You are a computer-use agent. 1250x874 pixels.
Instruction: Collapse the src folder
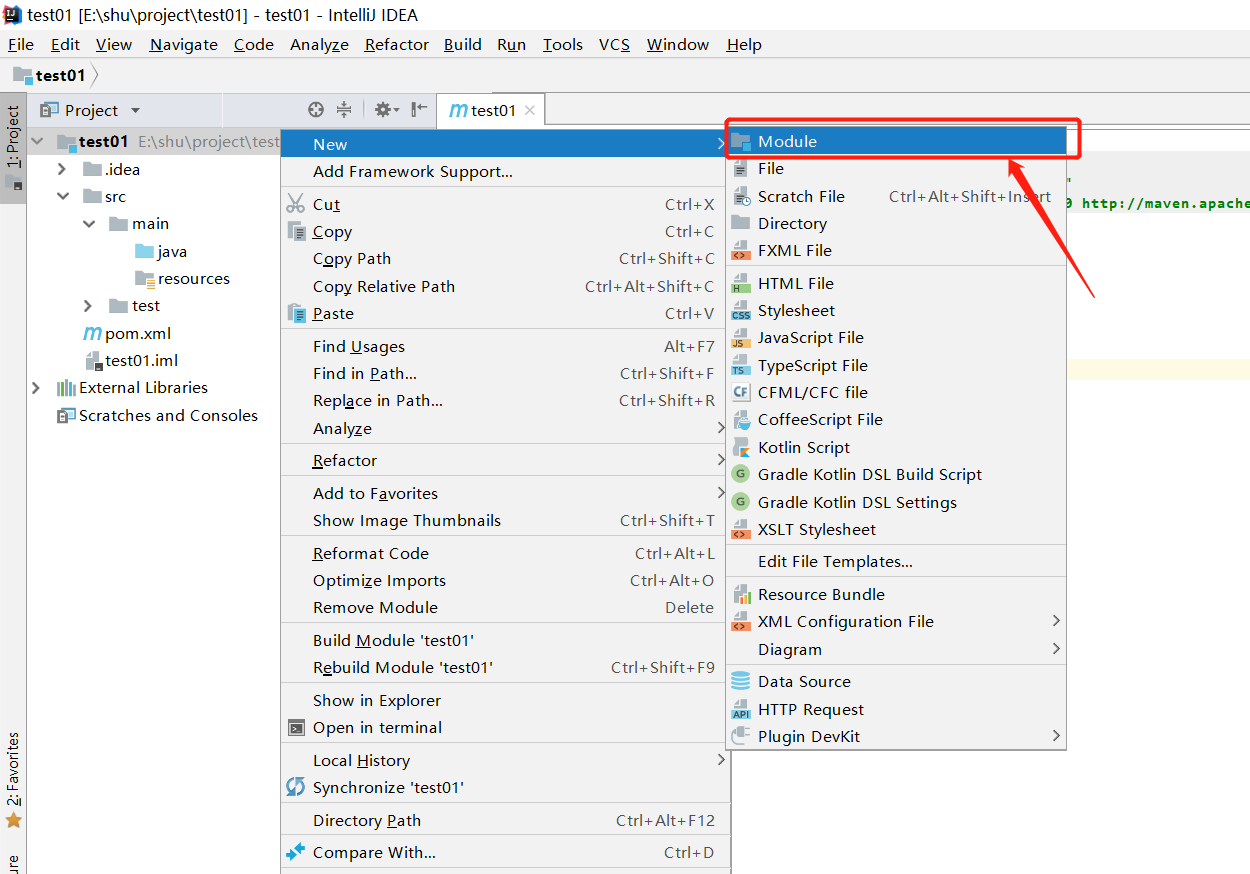(62, 197)
